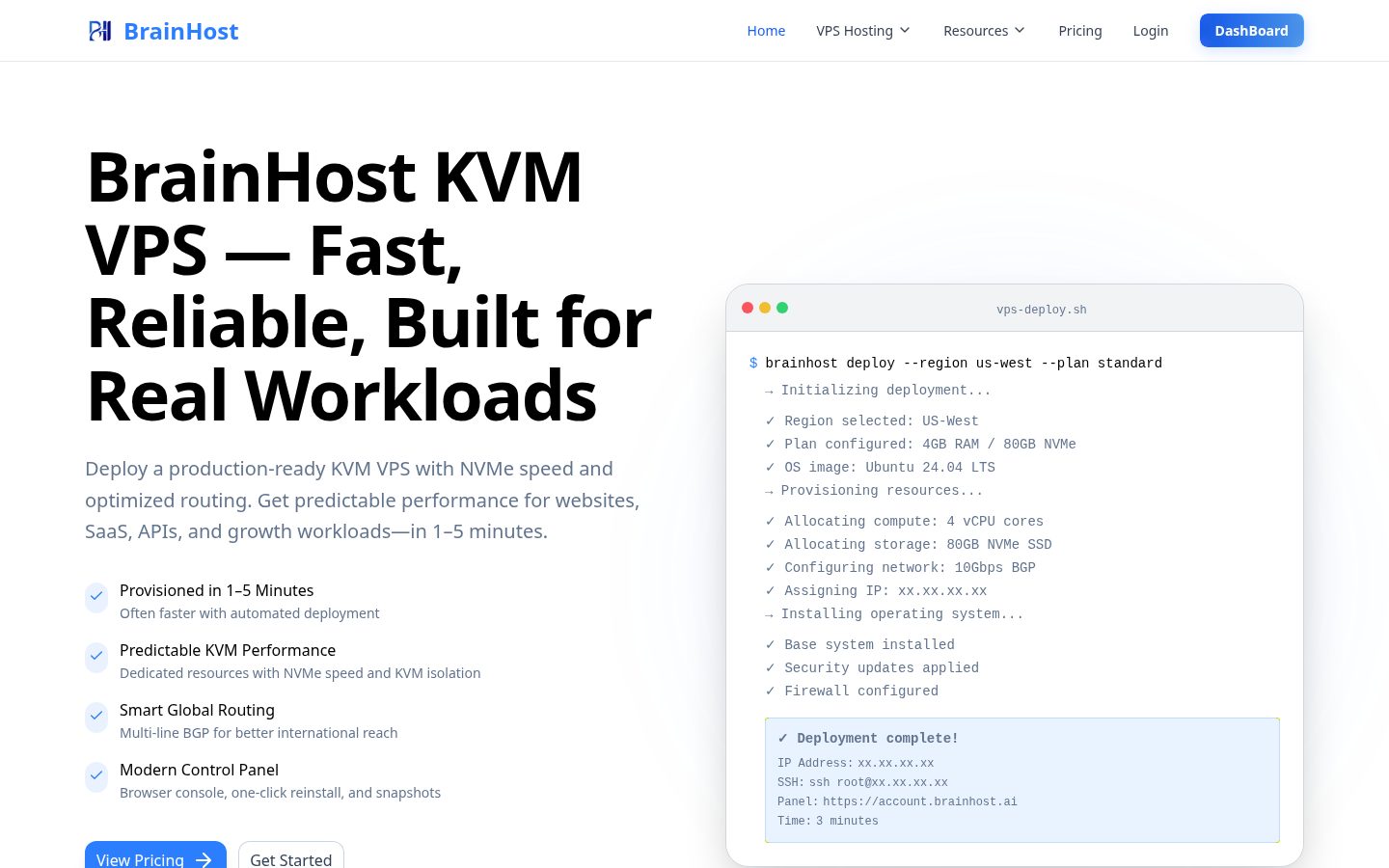Click 'Time: 3 minutes' line
The image size is (1389, 868).
click(828, 821)
